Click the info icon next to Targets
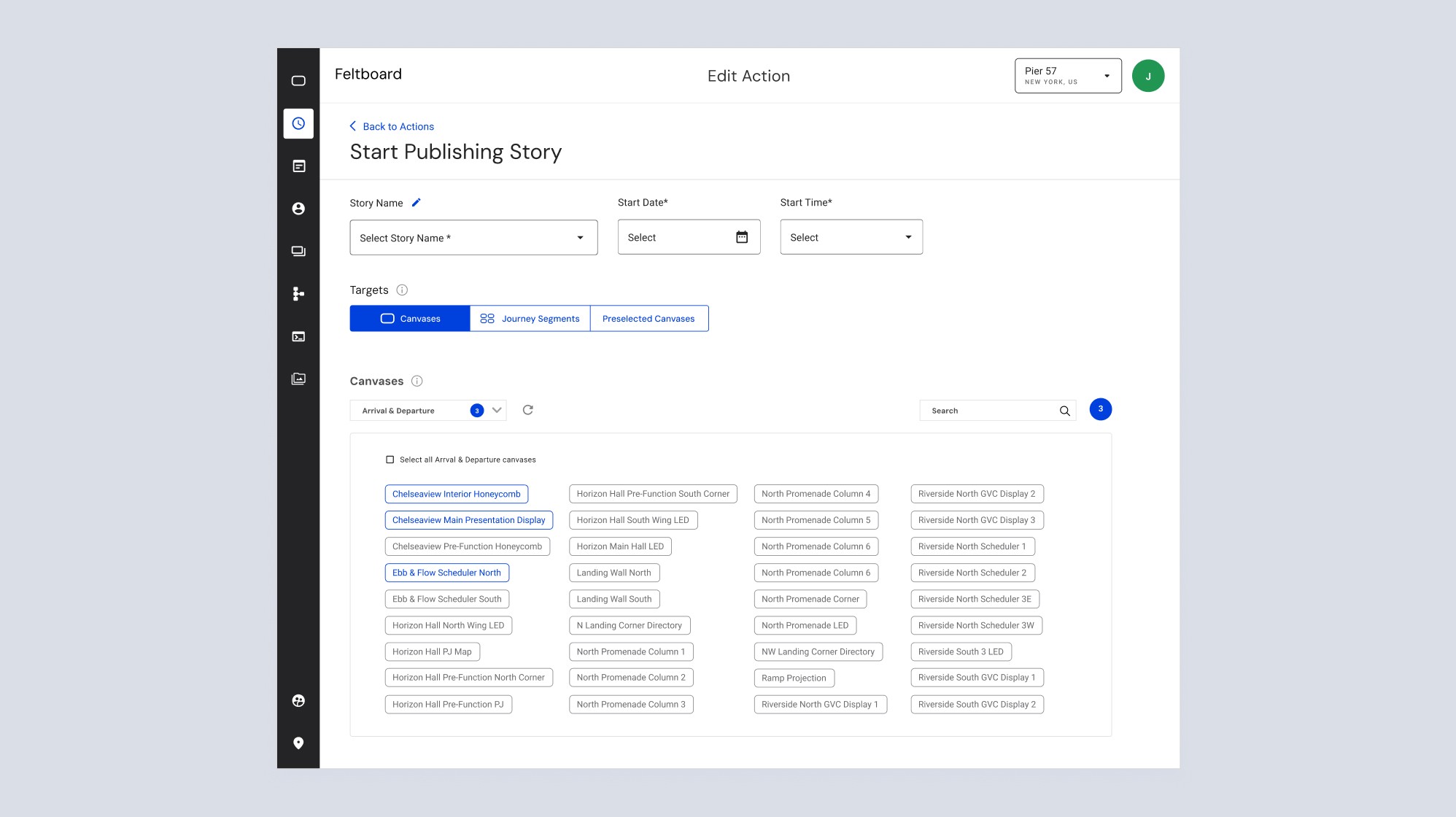This screenshot has height=817, width=1456. (402, 290)
